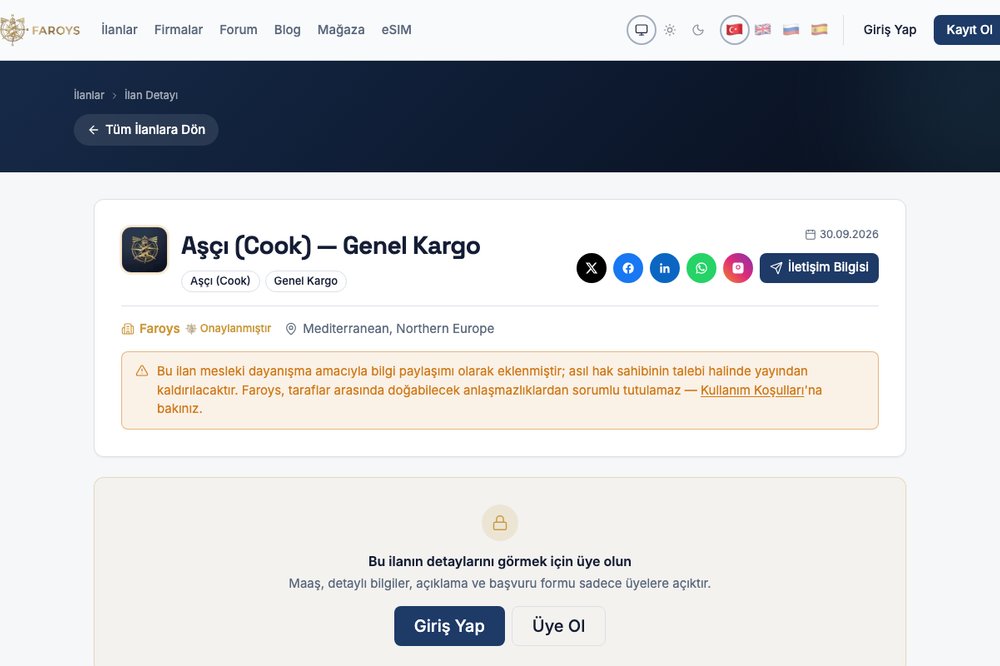Screen dimensions: 1000x666
Task: Click the Genel Kargo tag chip
Action: pyautogui.click(x=305, y=281)
